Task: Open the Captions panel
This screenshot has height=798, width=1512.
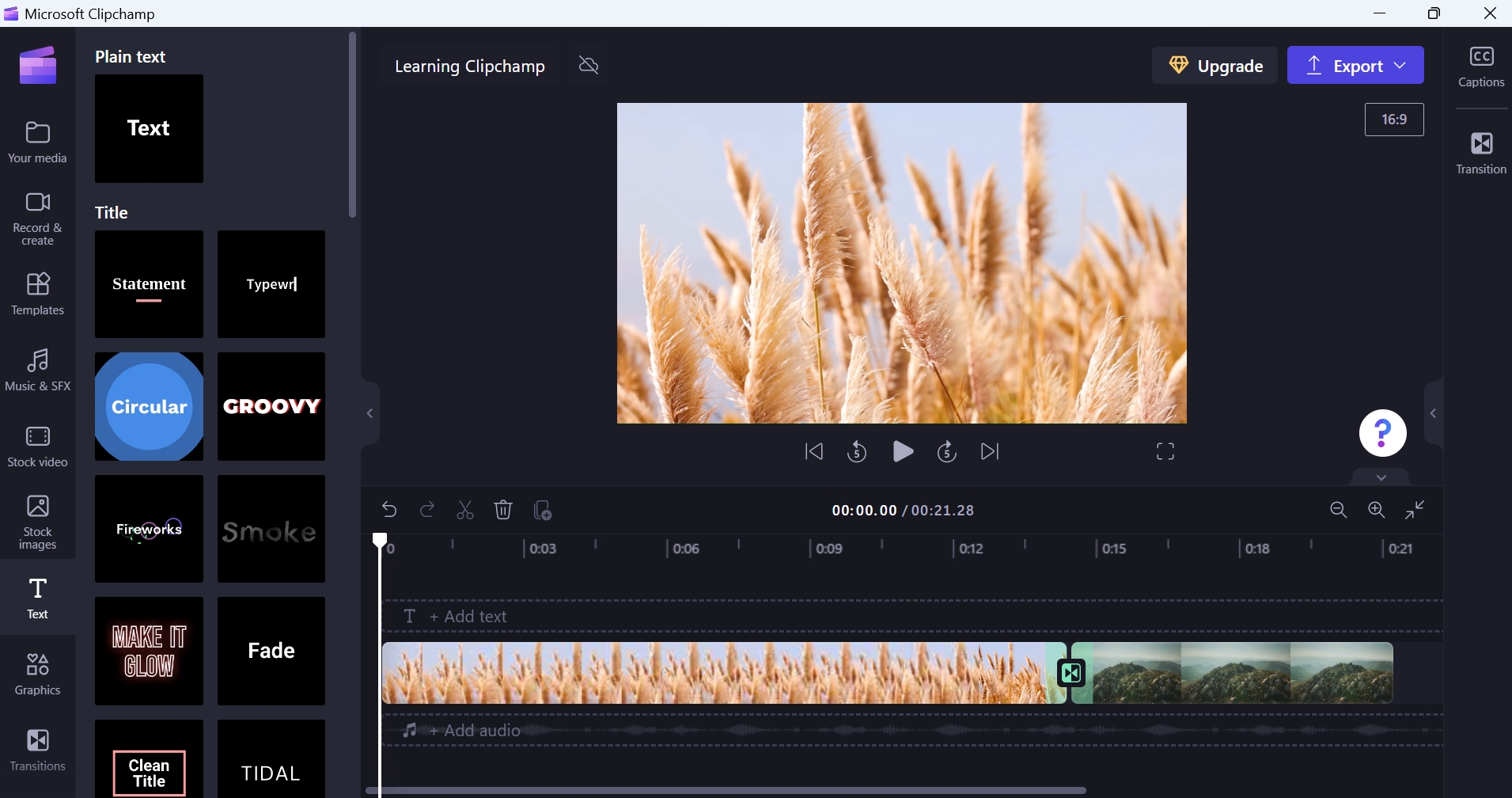Action: point(1481,66)
